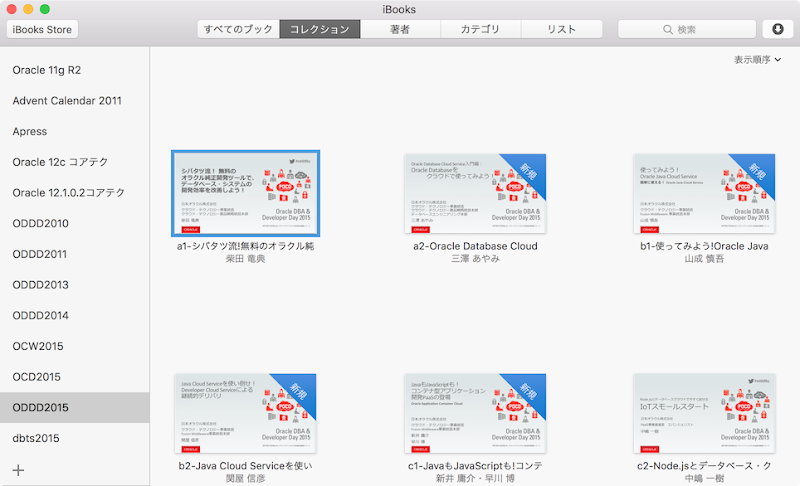Click author names 新井 庸介・早川 博
Viewport: 800px width, 486px height.
(475, 478)
